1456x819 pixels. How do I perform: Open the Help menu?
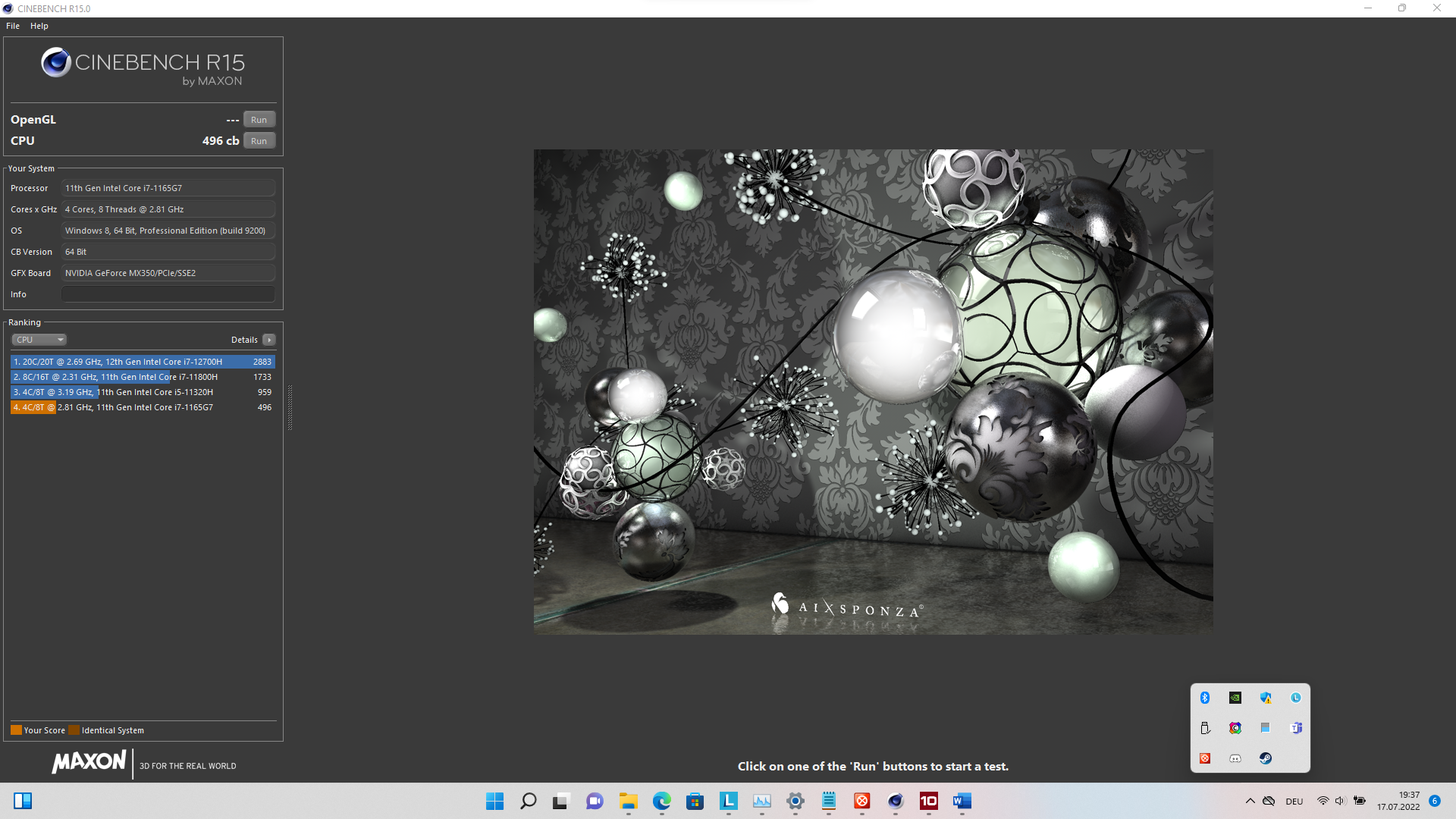click(x=39, y=26)
